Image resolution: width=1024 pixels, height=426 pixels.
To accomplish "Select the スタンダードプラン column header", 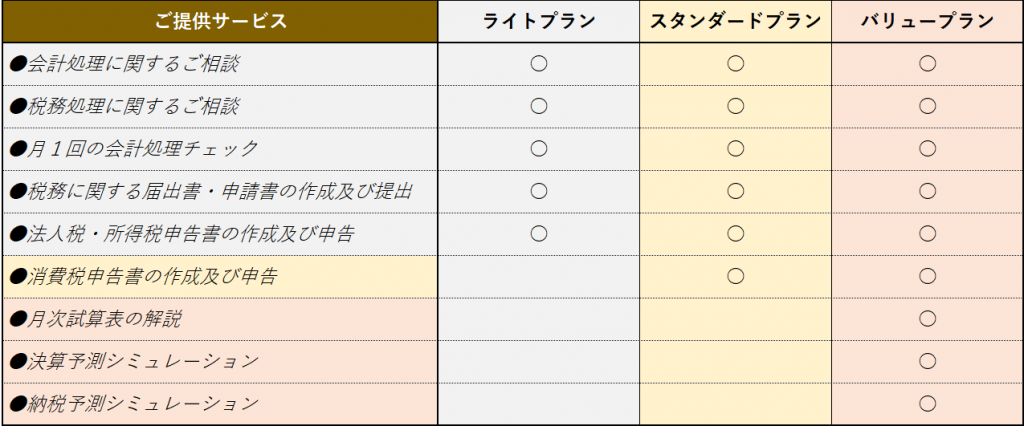I will coord(735,22).
